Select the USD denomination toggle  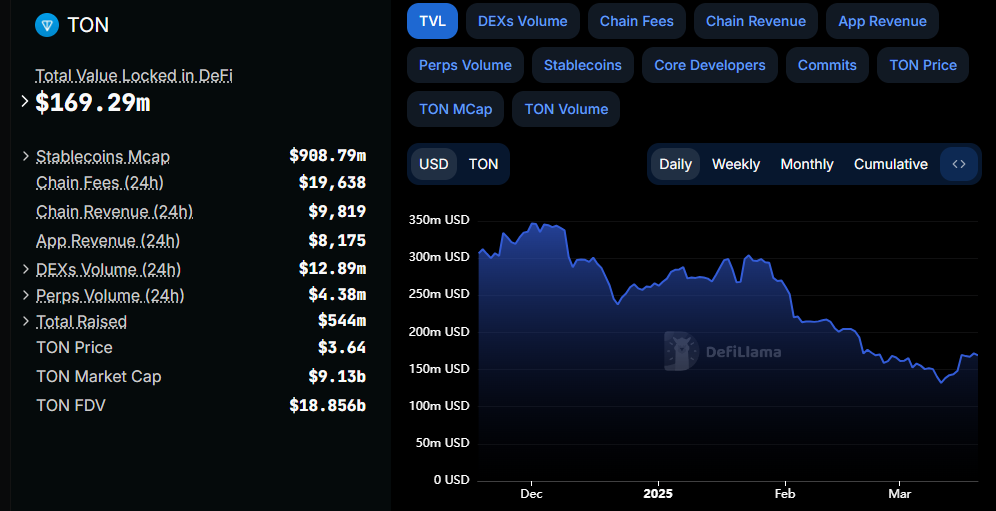[x=434, y=164]
